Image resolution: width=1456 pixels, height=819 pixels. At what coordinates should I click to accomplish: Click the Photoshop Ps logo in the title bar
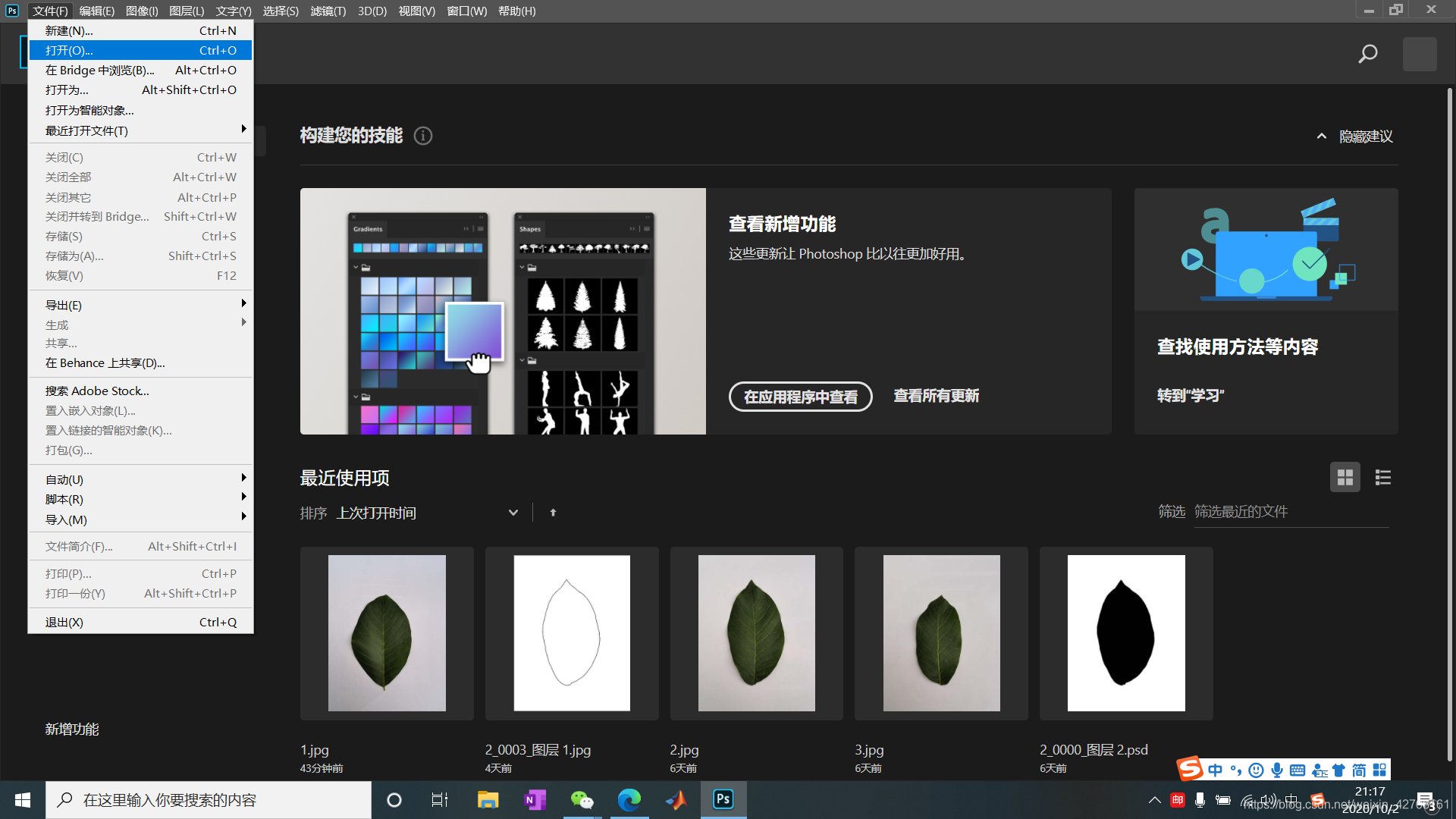click(x=12, y=11)
